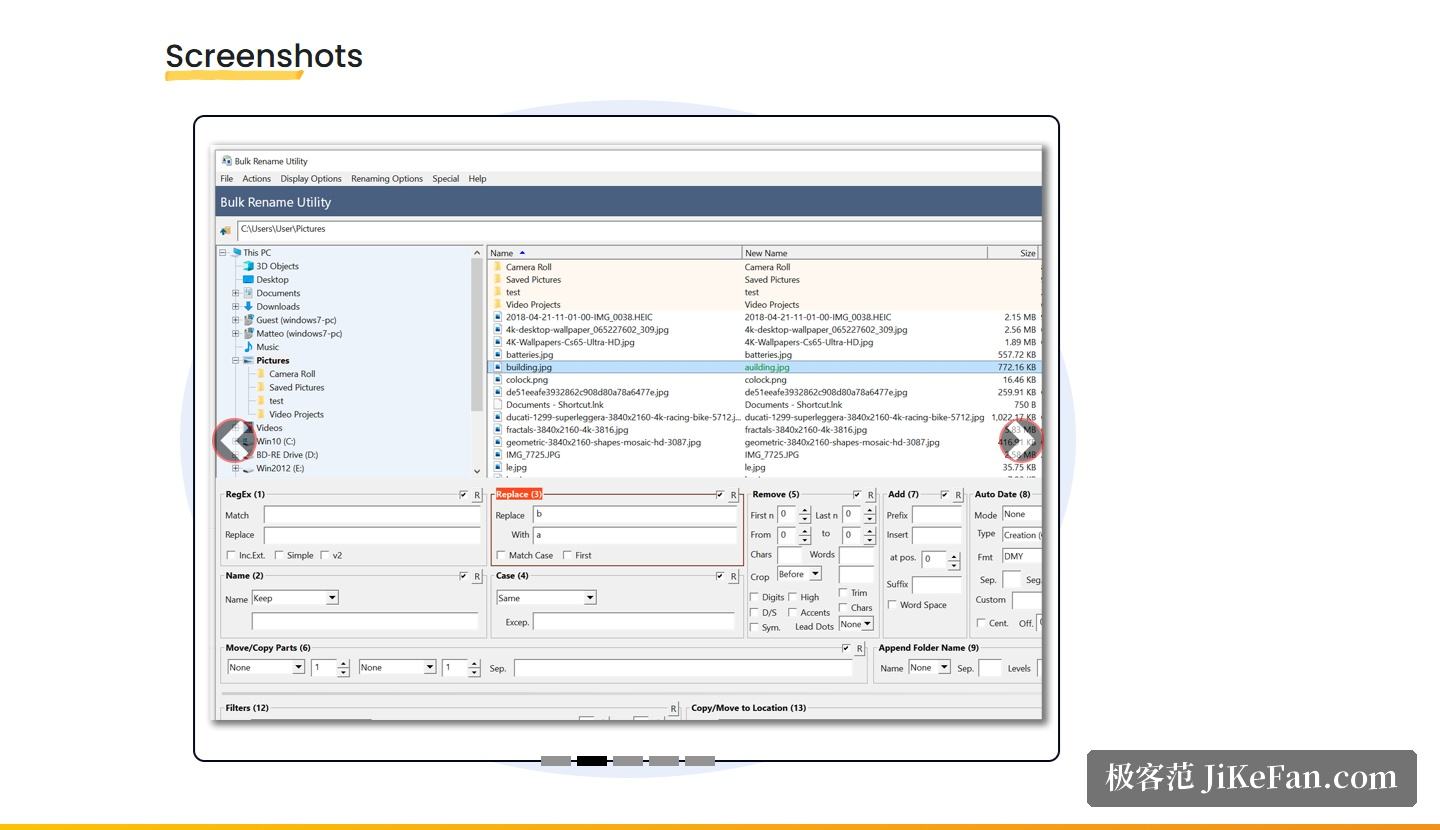Click the R reset button for Move/Copy Parts (6)
This screenshot has width=1440, height=830.
tap(860, 649)
